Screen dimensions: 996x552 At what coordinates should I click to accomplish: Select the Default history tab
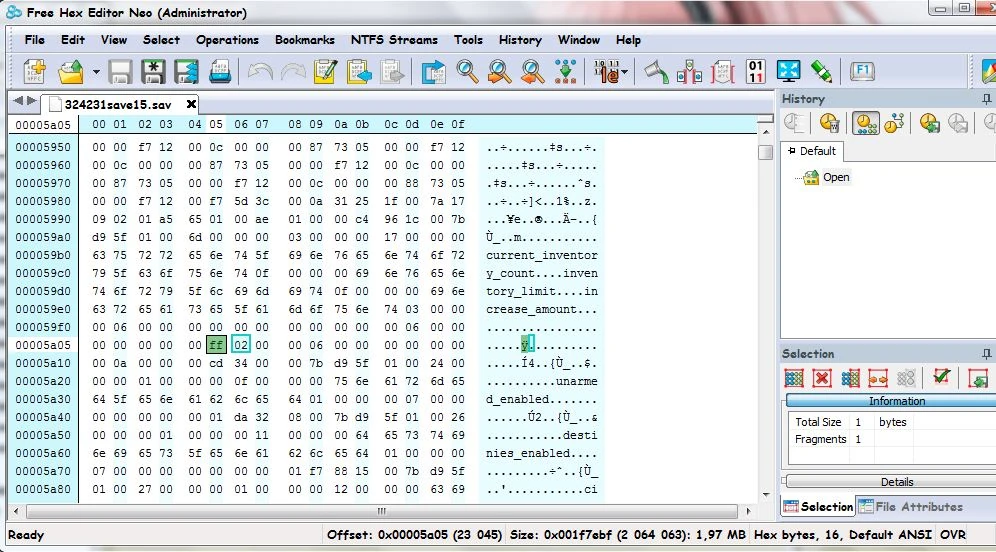(x=811, y=151)
